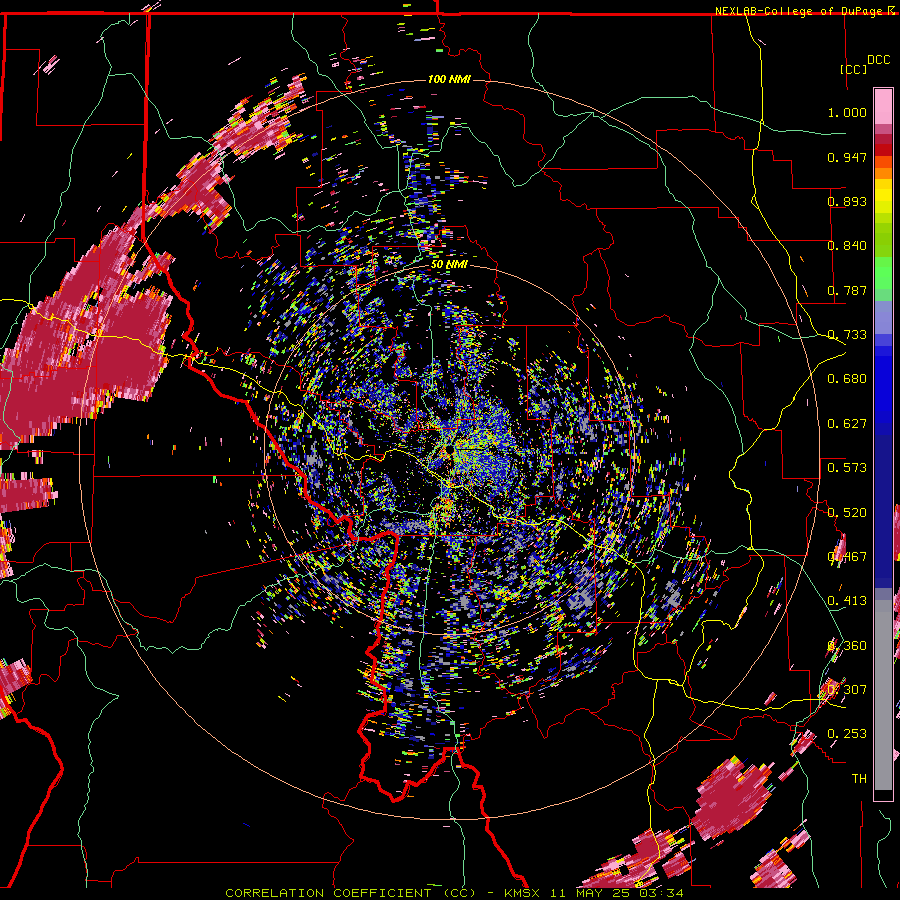900x900 pixels.
Task: Click the 0.573 value on the color scale
Action: point(847,468)
